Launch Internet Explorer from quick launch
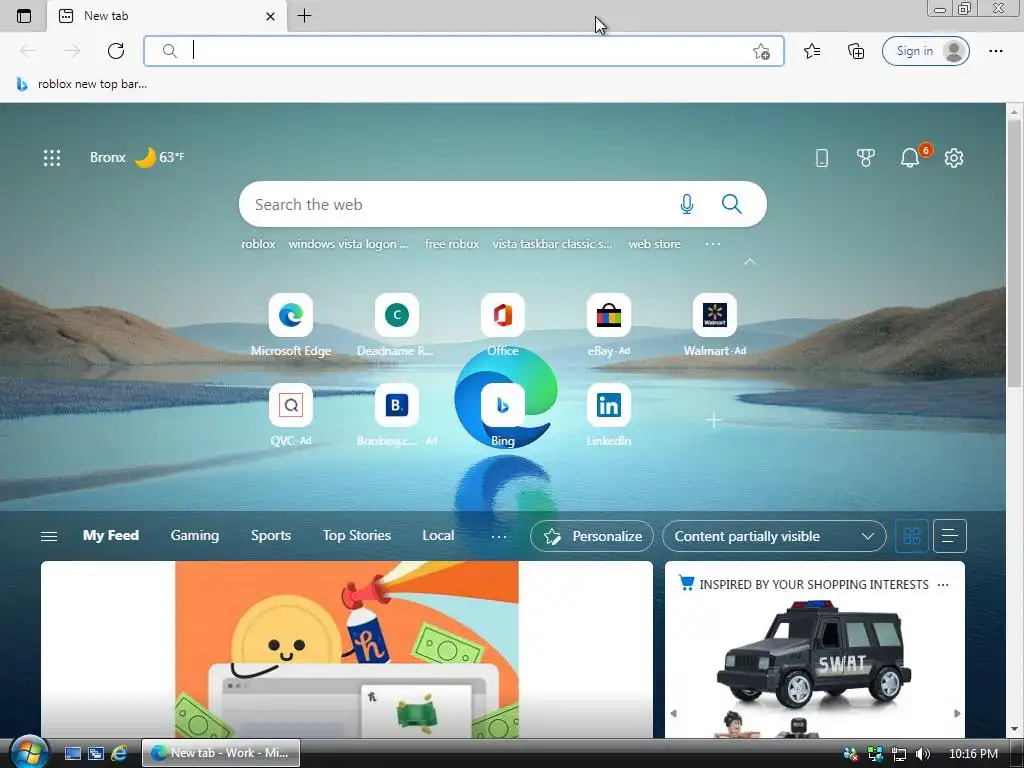Screen dimensions: 1024x768 [x=120, y=753]
